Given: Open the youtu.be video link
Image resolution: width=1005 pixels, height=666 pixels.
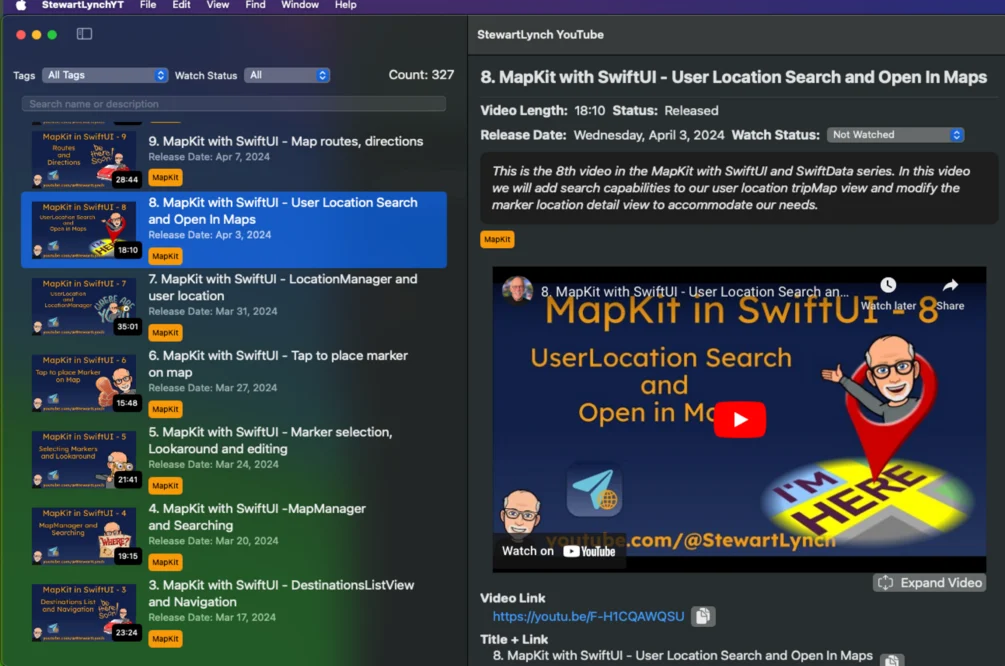Looking at the screenshot, I should point(588,617).
